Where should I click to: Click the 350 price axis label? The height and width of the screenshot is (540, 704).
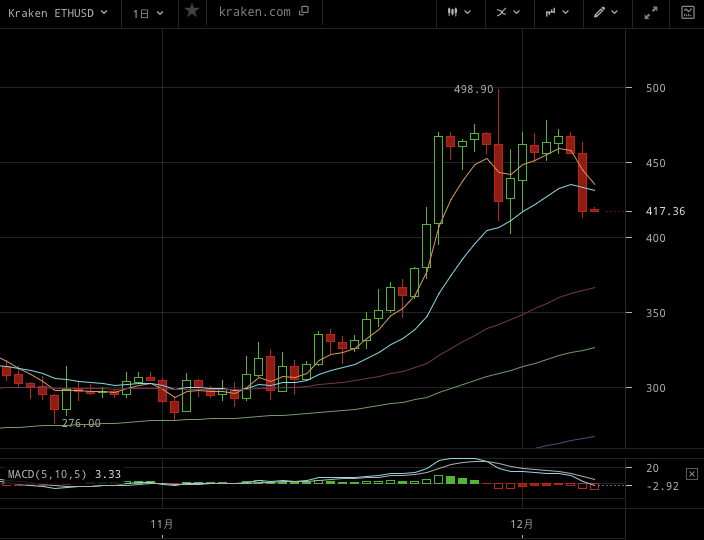click(x=656, y=313)
